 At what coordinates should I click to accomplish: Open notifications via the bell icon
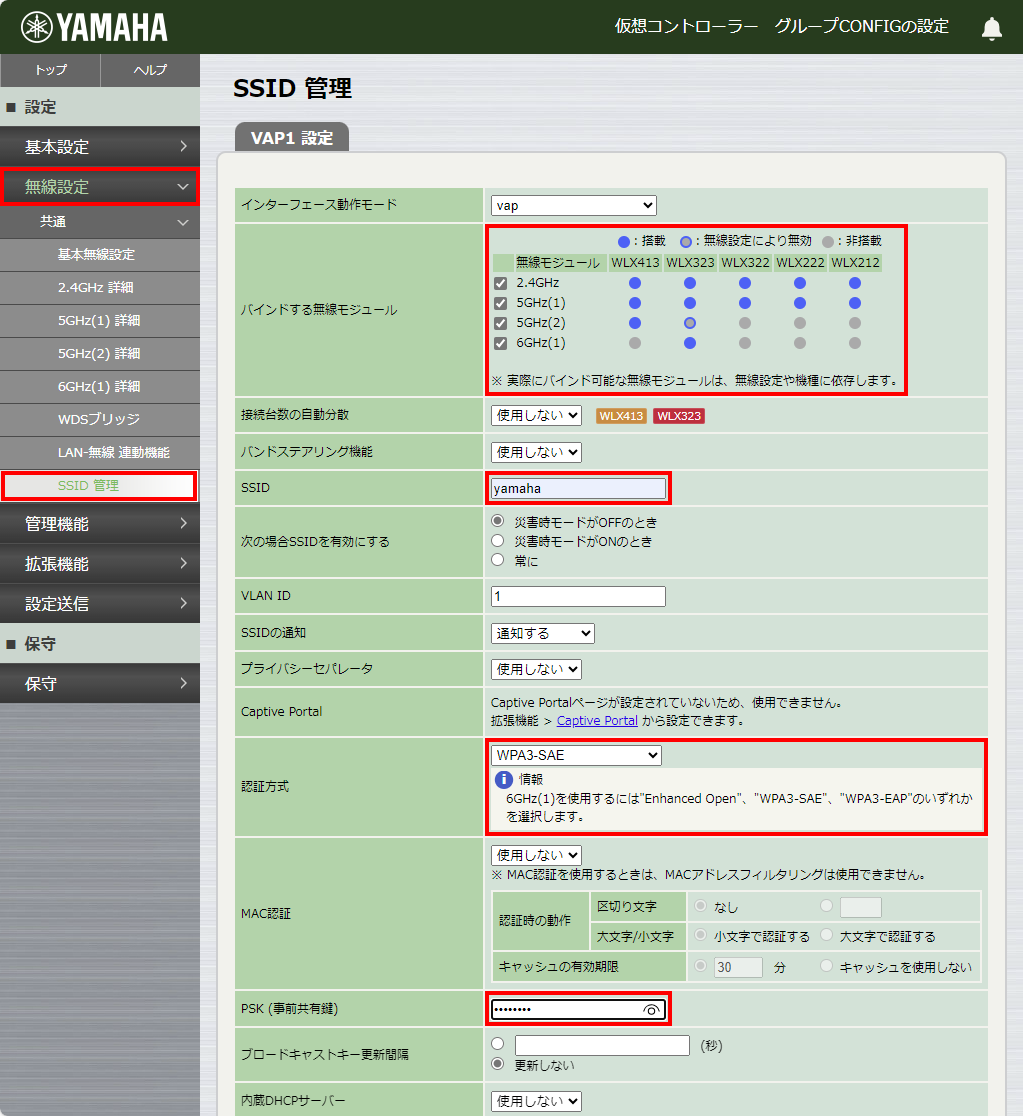991,28
